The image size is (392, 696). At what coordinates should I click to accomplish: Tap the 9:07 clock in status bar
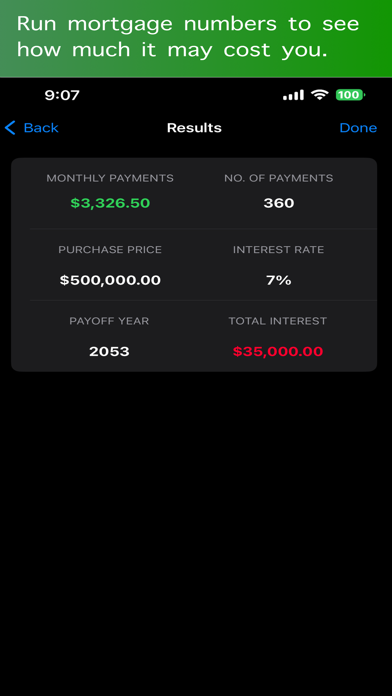[x=62, y=95]
